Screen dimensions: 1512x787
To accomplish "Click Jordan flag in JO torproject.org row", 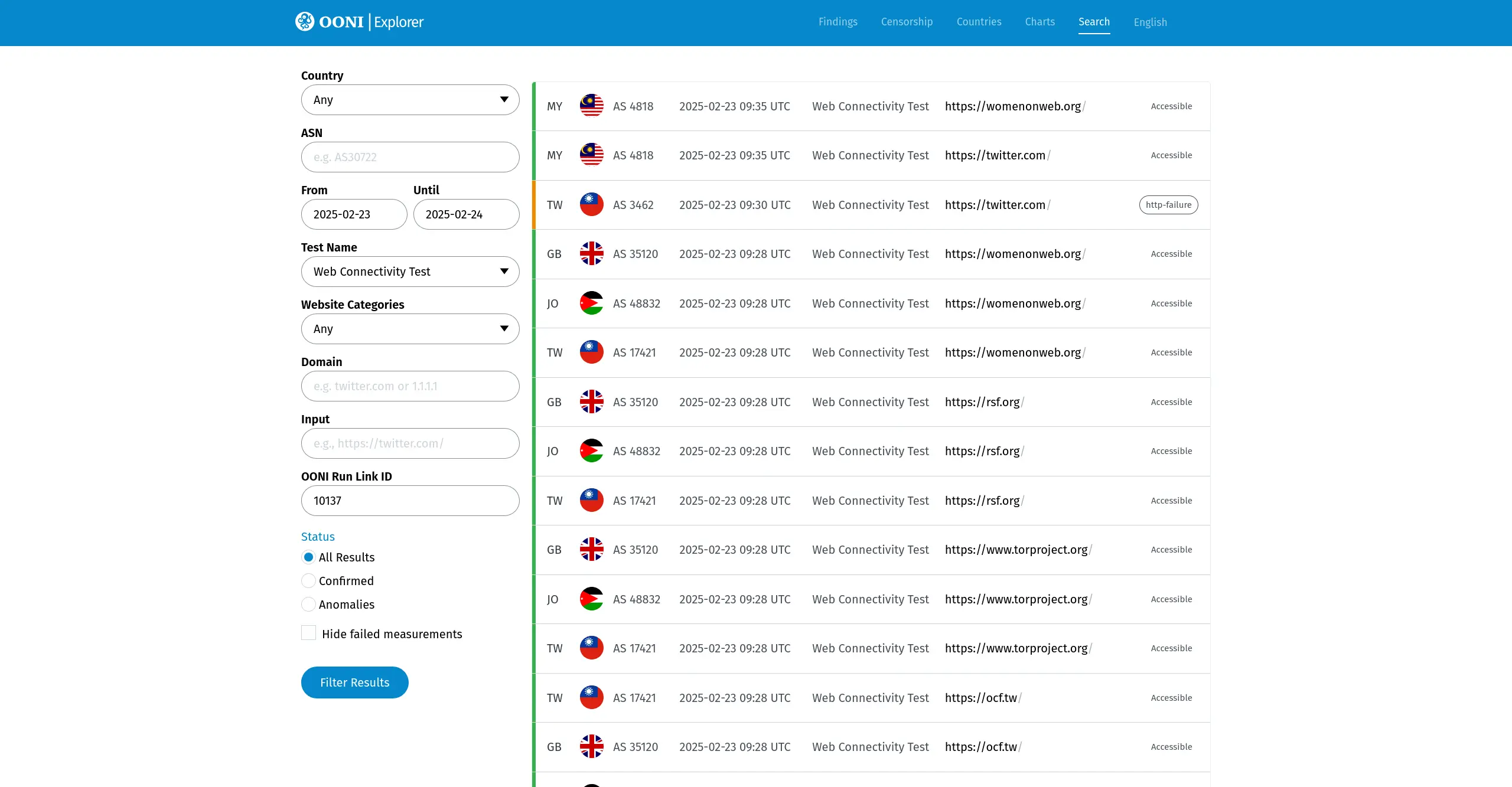I will [x=591, y=599].
